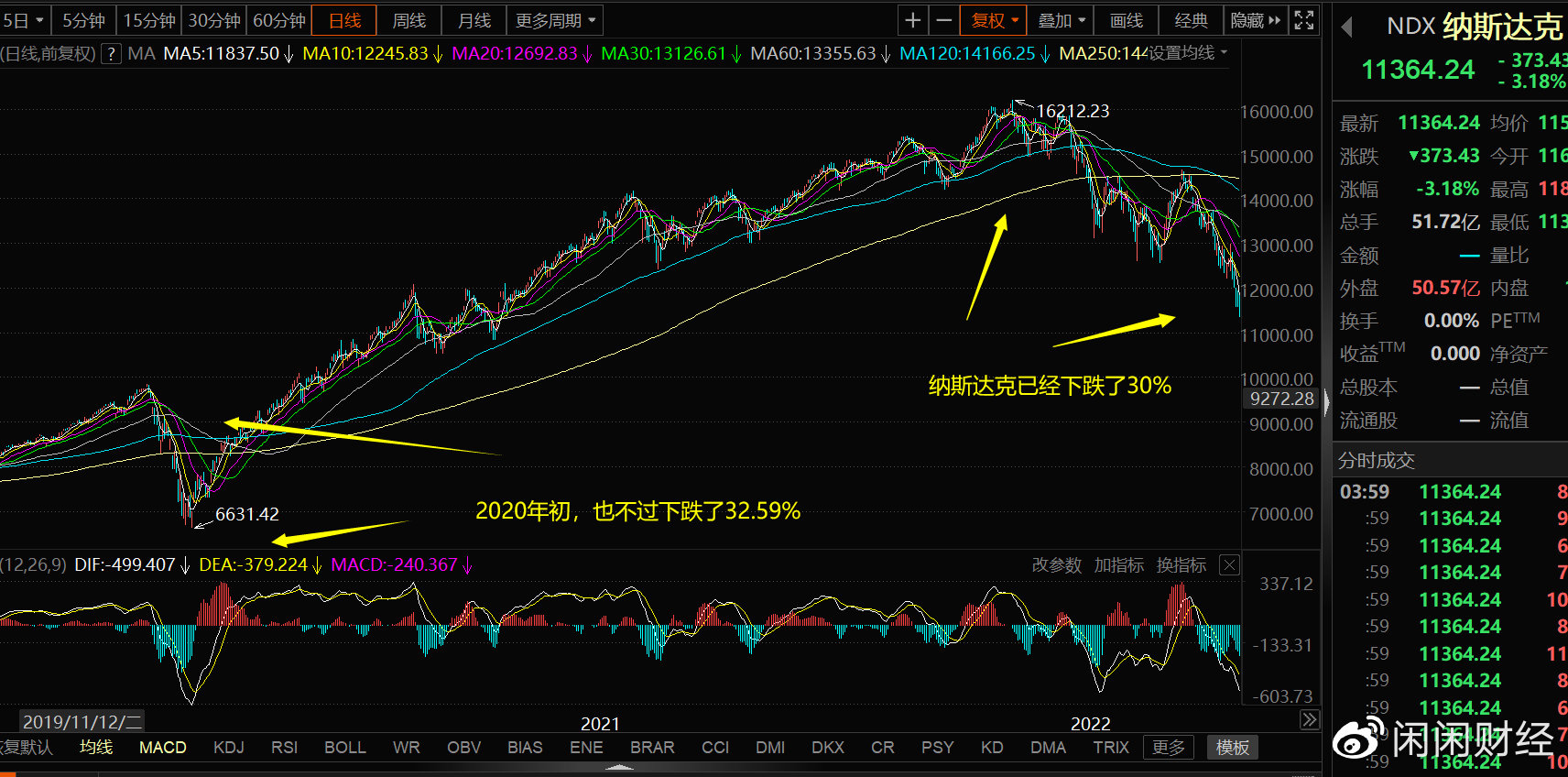
Task: Switch to 经典 classic layout
Action: click(1192, 20)
